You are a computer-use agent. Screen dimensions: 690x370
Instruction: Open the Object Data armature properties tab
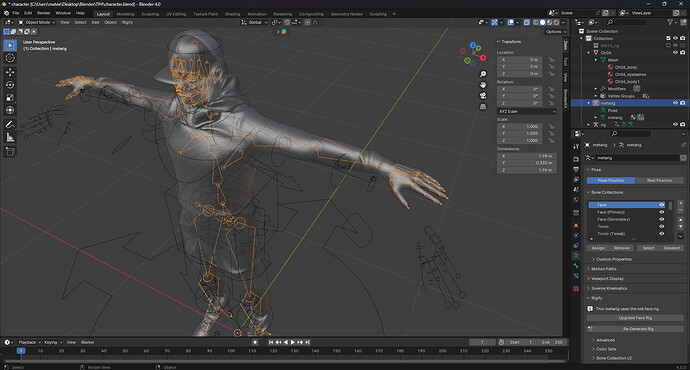point(576,256)
